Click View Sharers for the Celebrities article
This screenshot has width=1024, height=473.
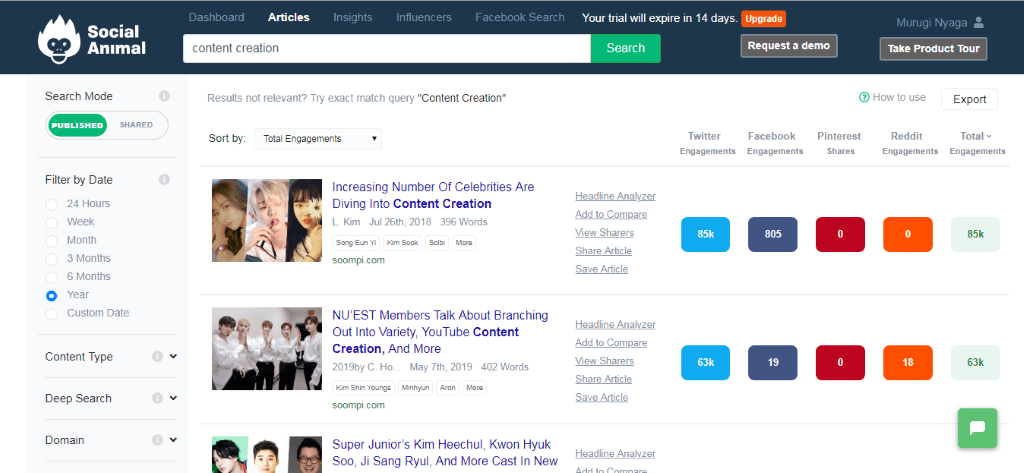click(x=604, y=233)
